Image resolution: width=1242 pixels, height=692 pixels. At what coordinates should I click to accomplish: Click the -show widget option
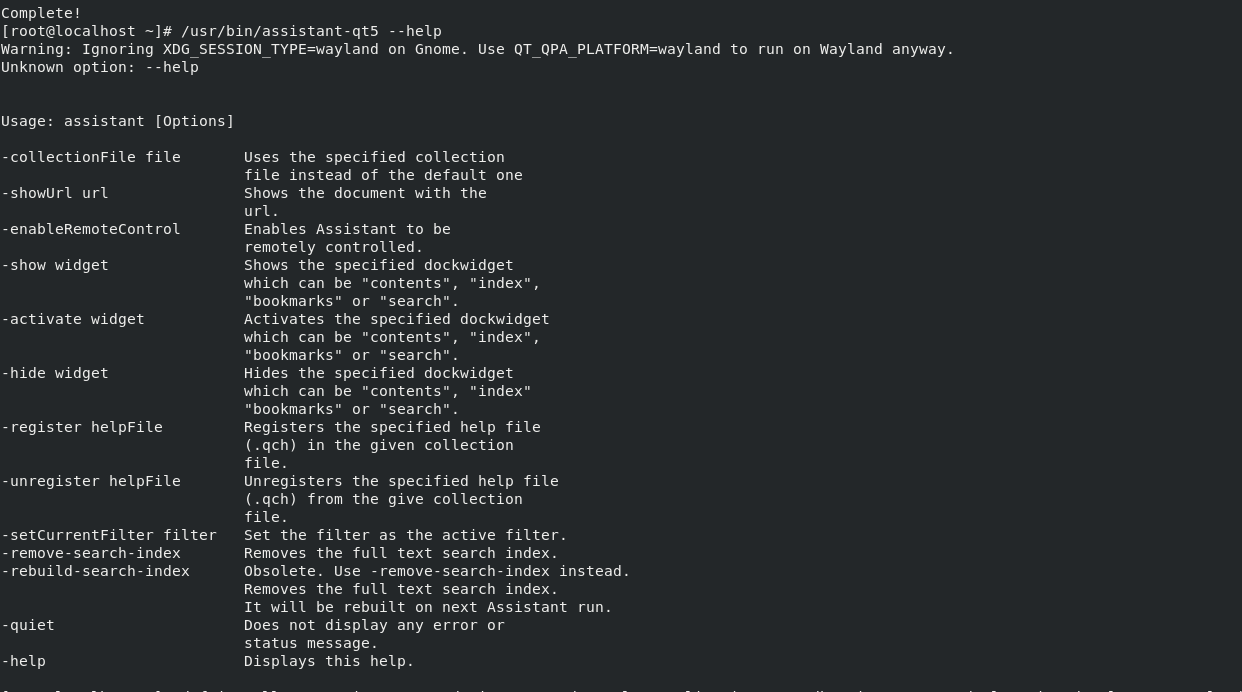coord(55,265)
